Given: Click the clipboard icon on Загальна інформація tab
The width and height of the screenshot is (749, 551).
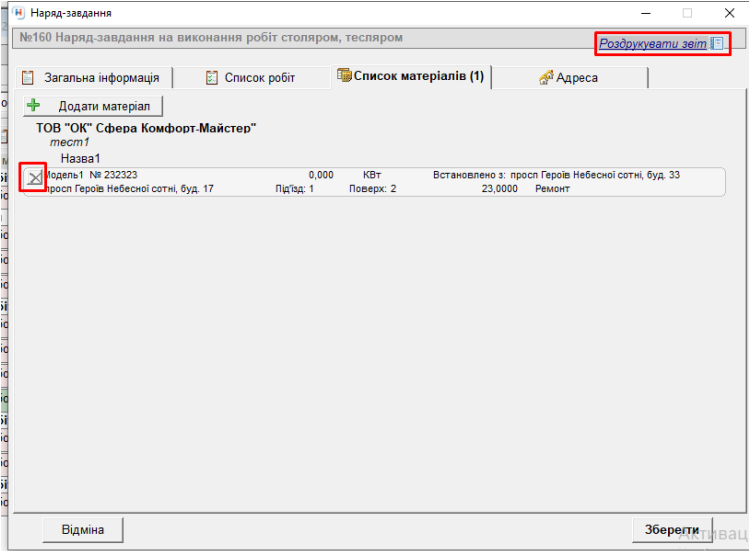Looking at the screenshot, I should pos(28,78).
